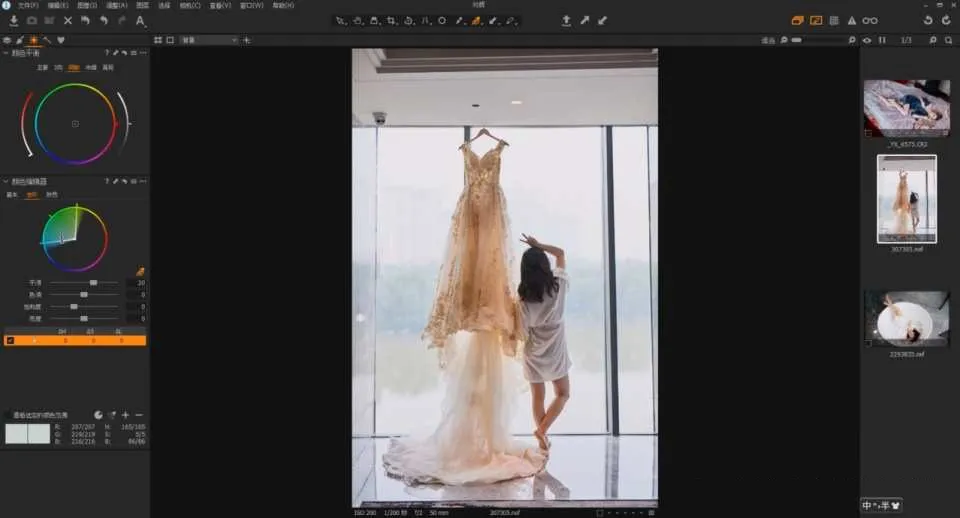Viewport: 960px width, 518px height.
Task: Click the plus button to add a layer
Action: point(247,40)
